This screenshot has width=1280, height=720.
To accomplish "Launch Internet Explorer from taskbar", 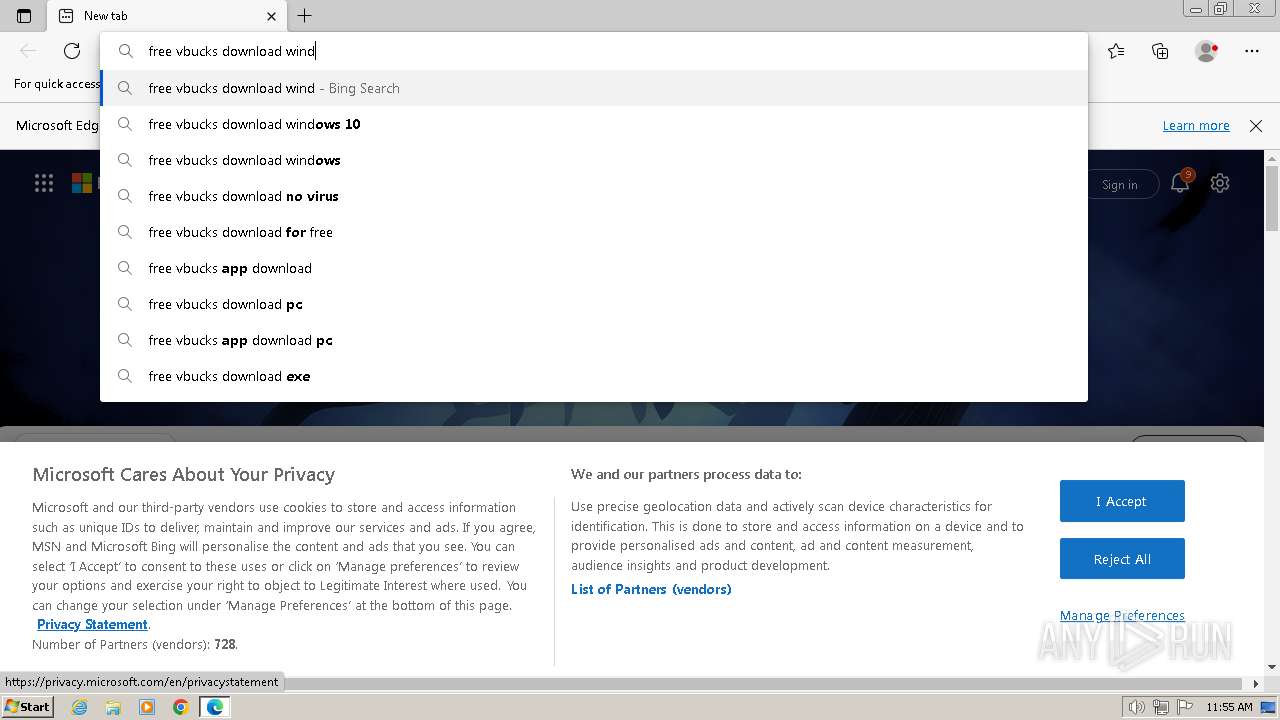I will [x=80, y=707].
